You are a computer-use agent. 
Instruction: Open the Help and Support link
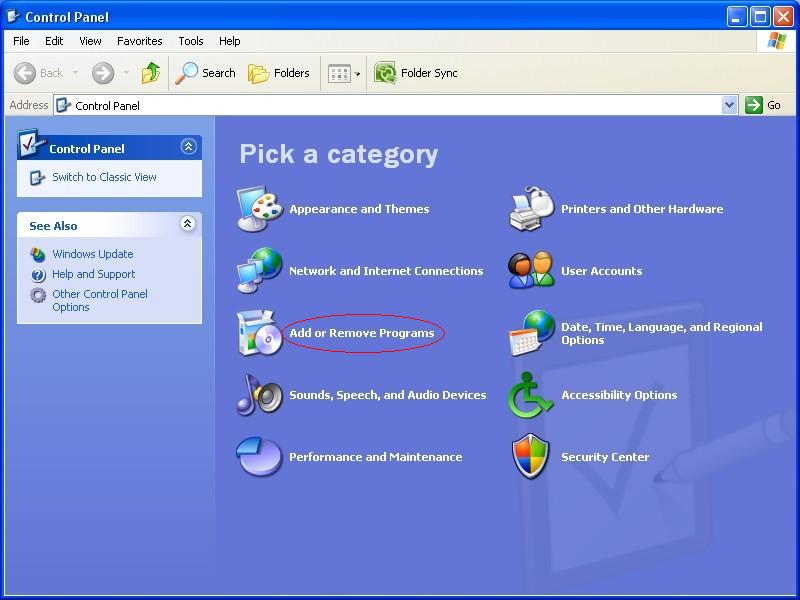(93, 274)
